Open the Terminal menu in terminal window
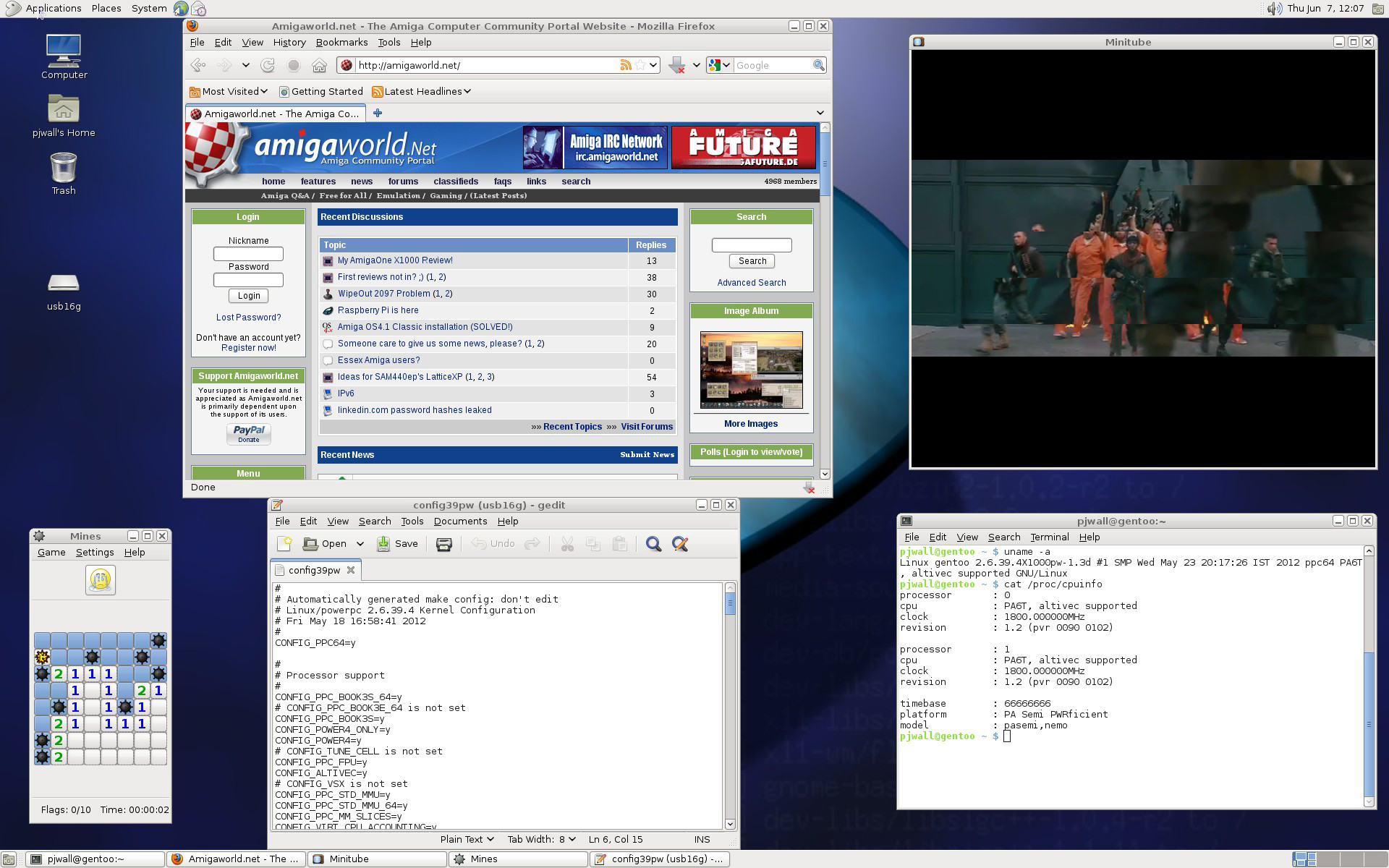 click(x=1049, y=537)
